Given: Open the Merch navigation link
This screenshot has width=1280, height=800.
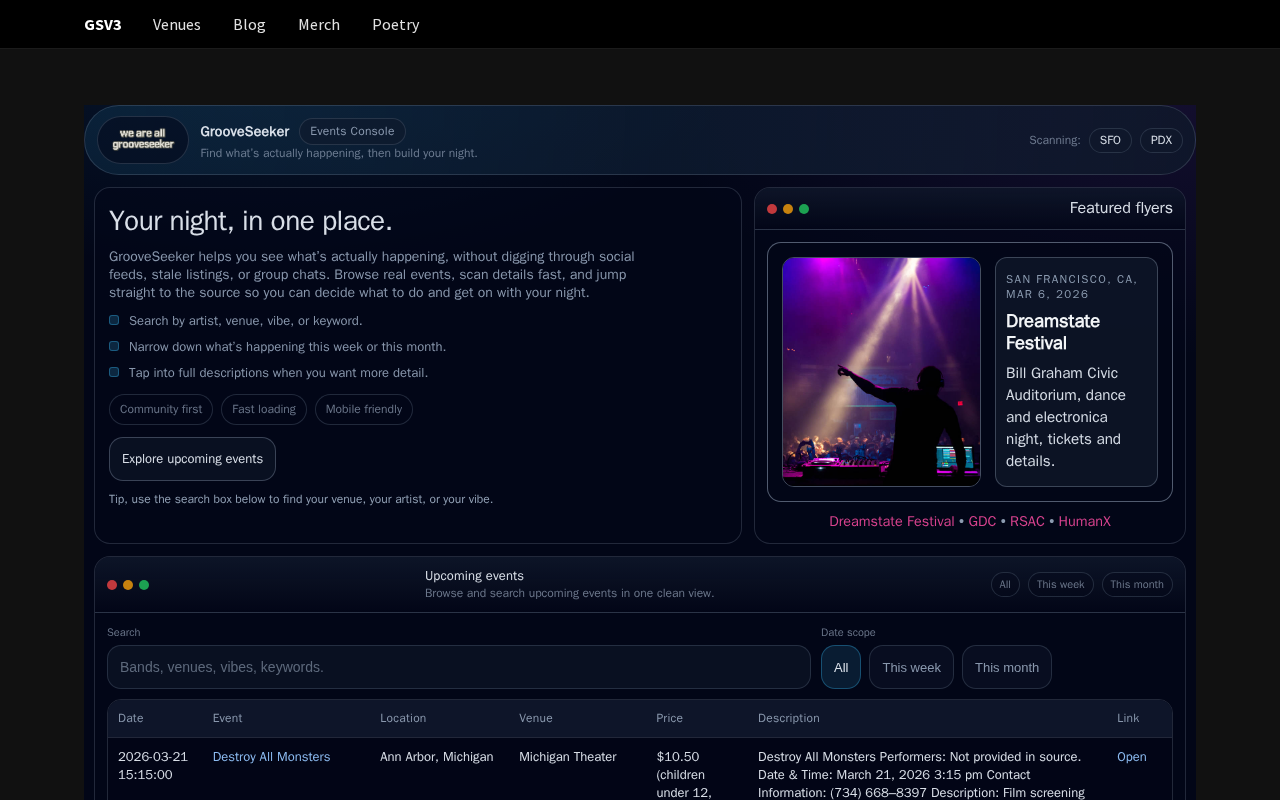Looking at the screenshot, I should click(319, 24).
